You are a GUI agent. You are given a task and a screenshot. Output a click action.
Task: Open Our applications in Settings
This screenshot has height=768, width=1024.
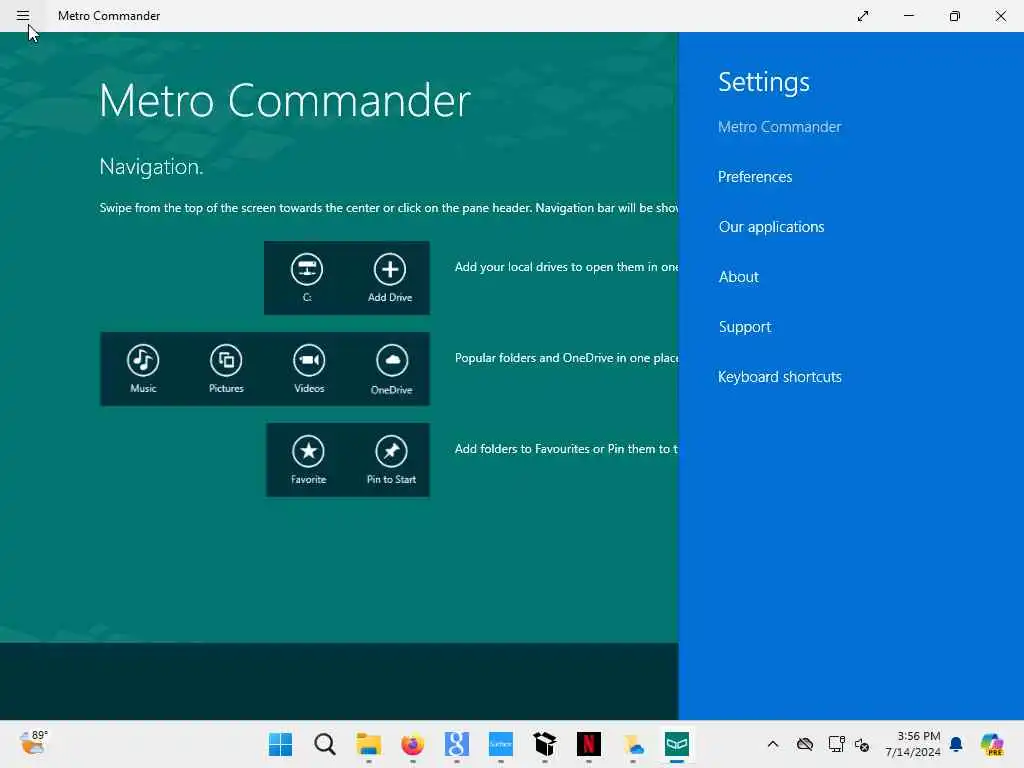coord(771,227)
